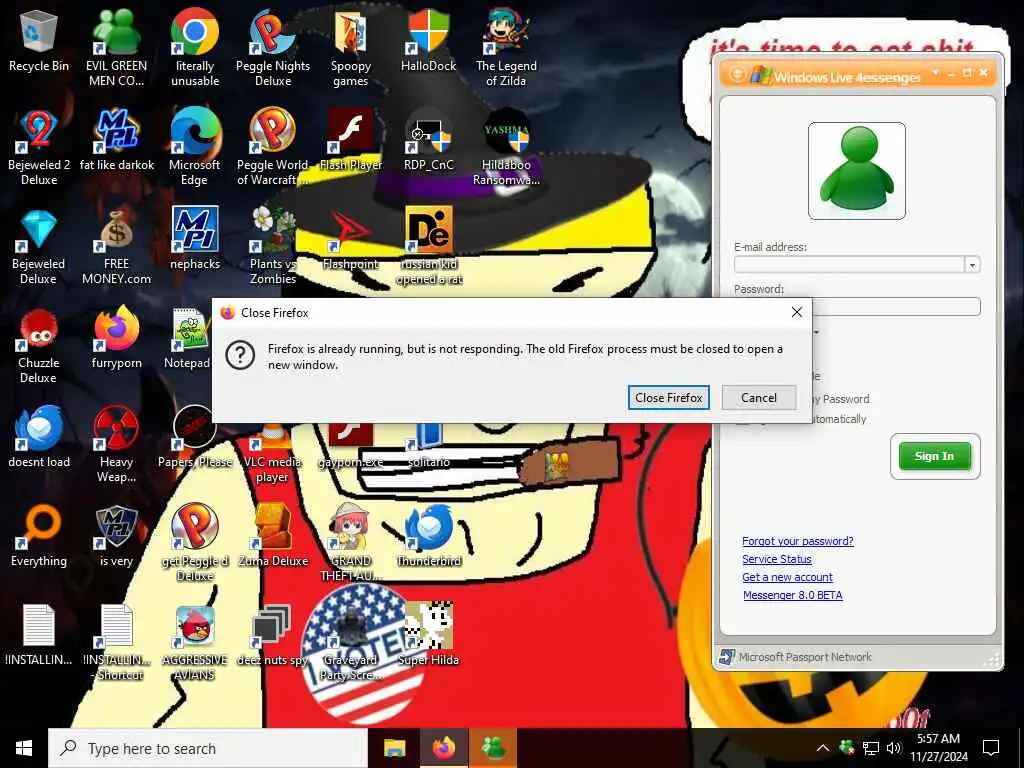Click the Close Firefox button

[x=669, y=397]
